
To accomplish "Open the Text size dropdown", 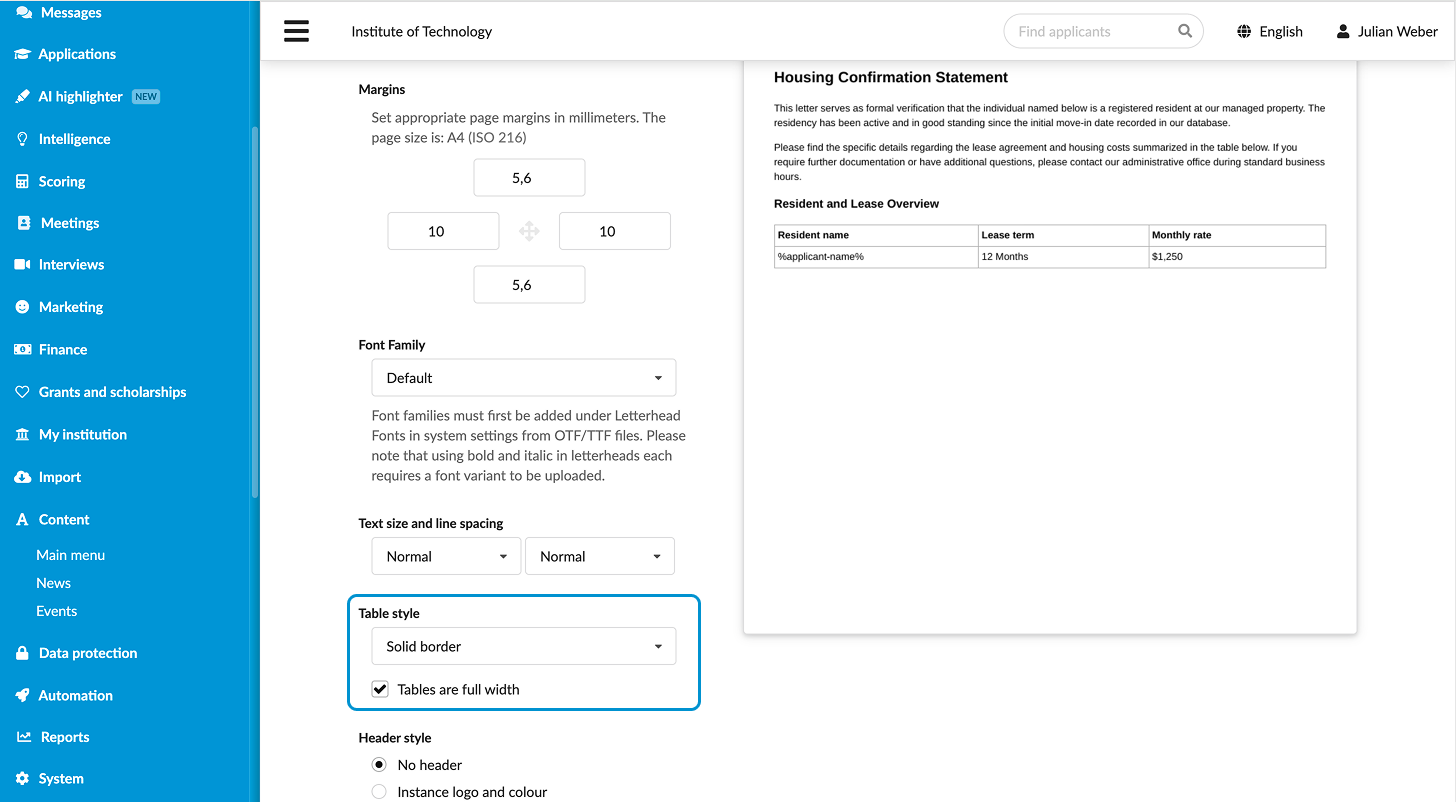I will tap(447, 556).
